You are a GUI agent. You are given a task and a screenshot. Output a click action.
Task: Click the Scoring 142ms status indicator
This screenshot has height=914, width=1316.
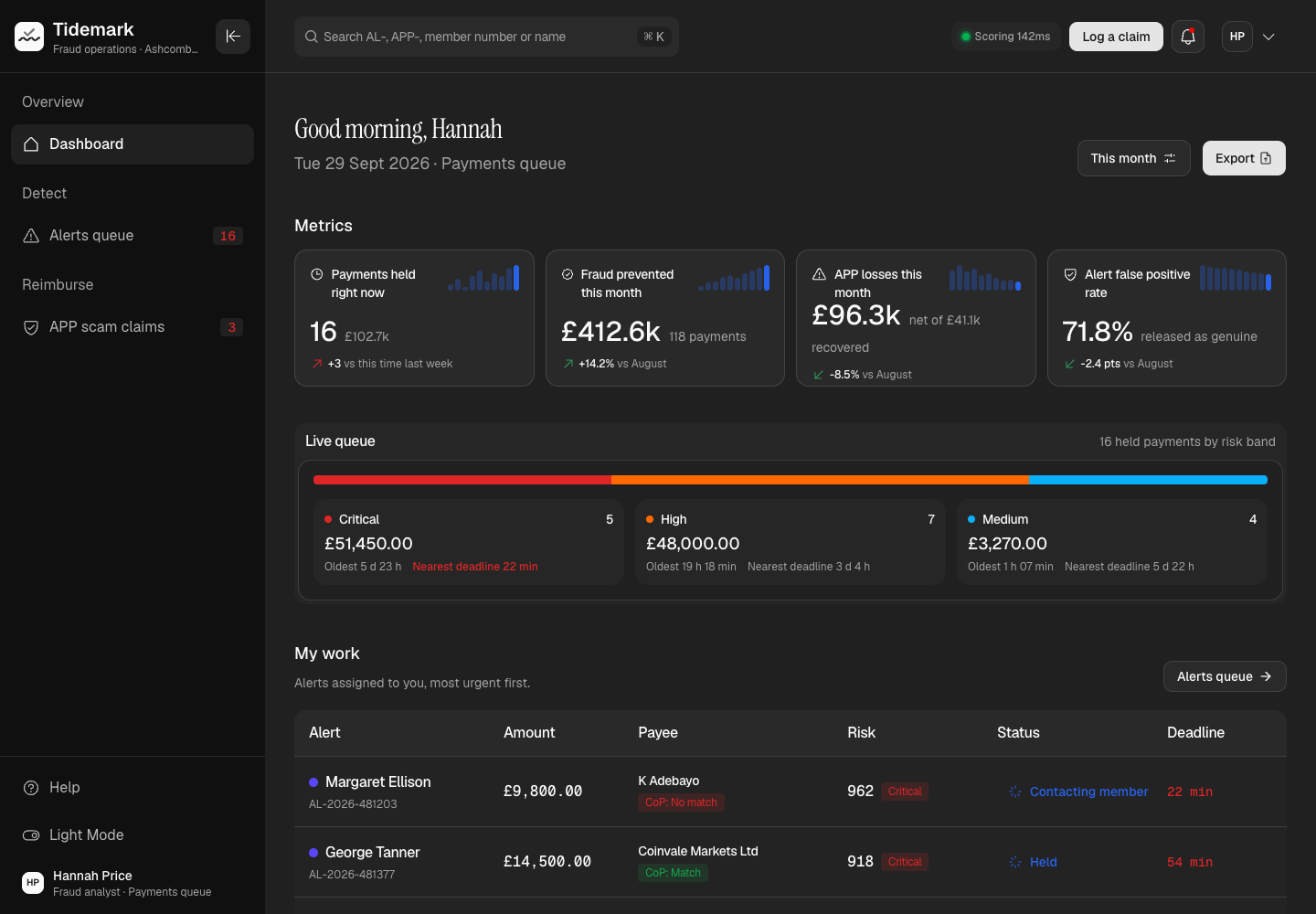click(1005, 37)
